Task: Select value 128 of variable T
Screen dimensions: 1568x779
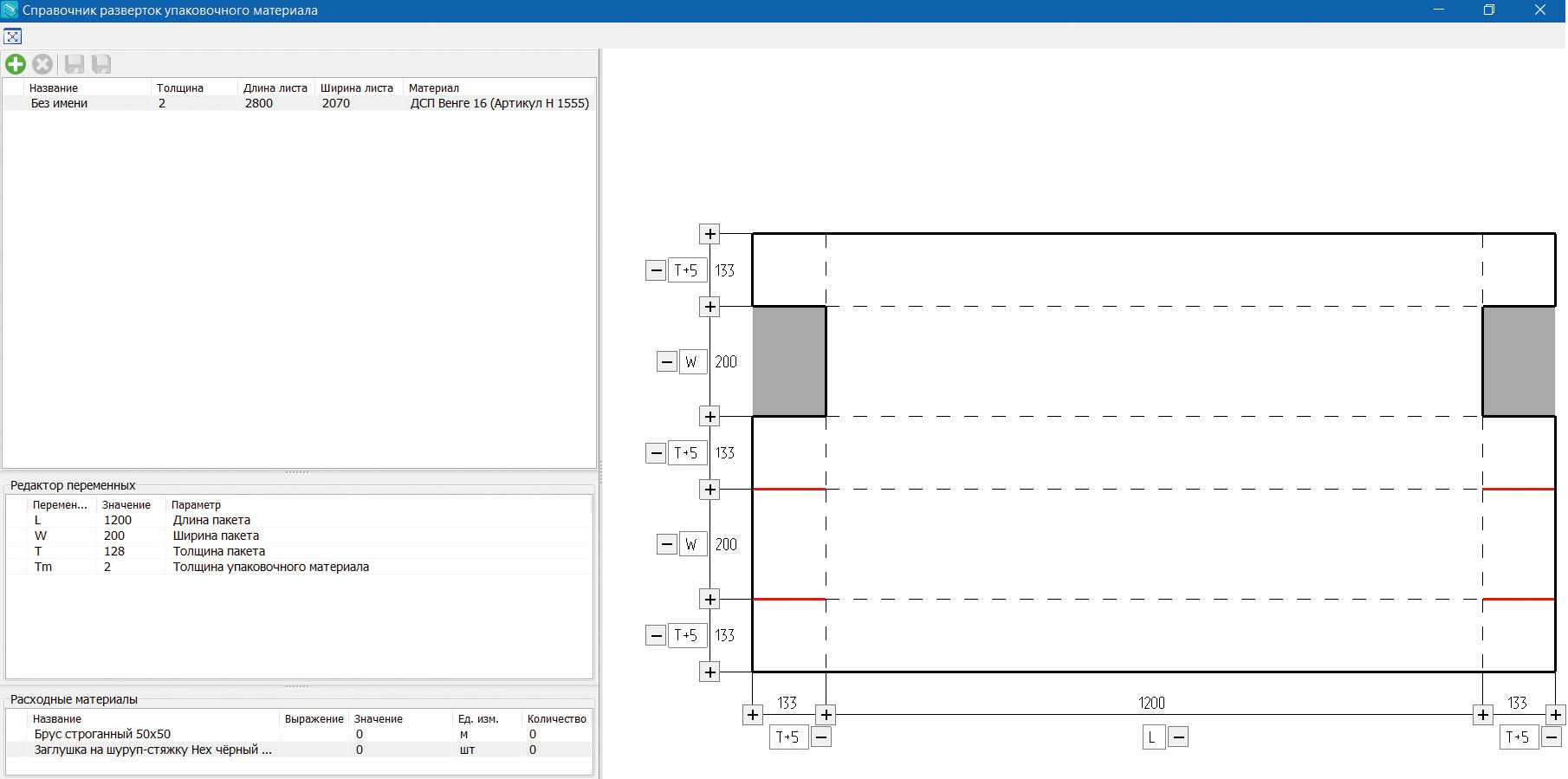Action: click(x=114, y=551)
